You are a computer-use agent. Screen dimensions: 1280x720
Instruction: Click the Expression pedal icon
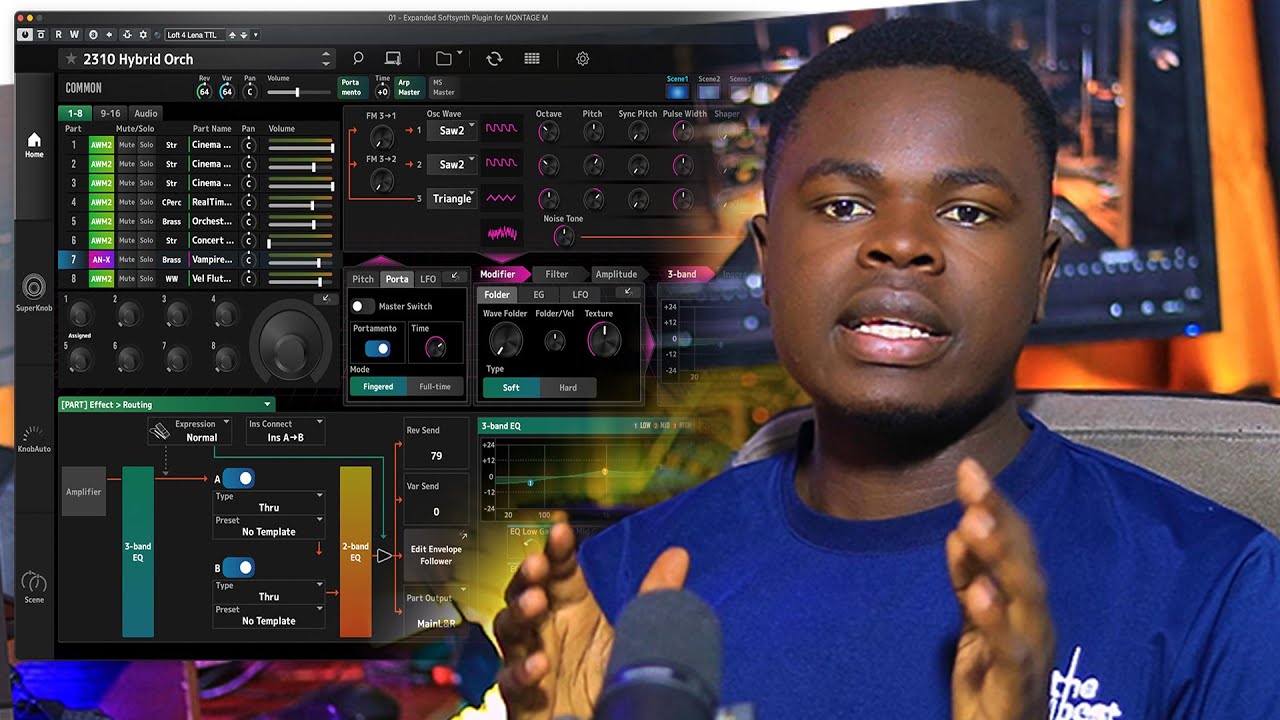click(x=160, y=431)
